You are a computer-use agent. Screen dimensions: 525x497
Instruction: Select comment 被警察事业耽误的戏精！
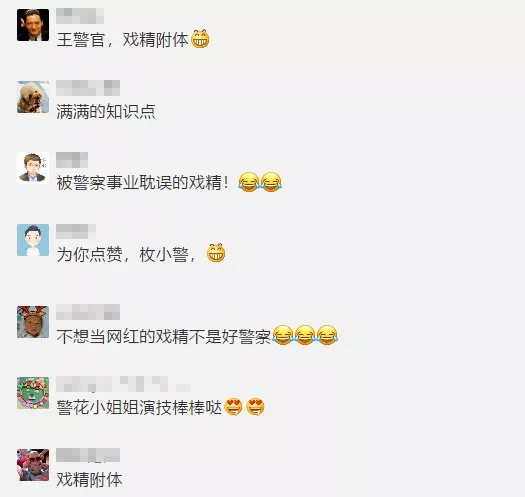tap(142, 183)
